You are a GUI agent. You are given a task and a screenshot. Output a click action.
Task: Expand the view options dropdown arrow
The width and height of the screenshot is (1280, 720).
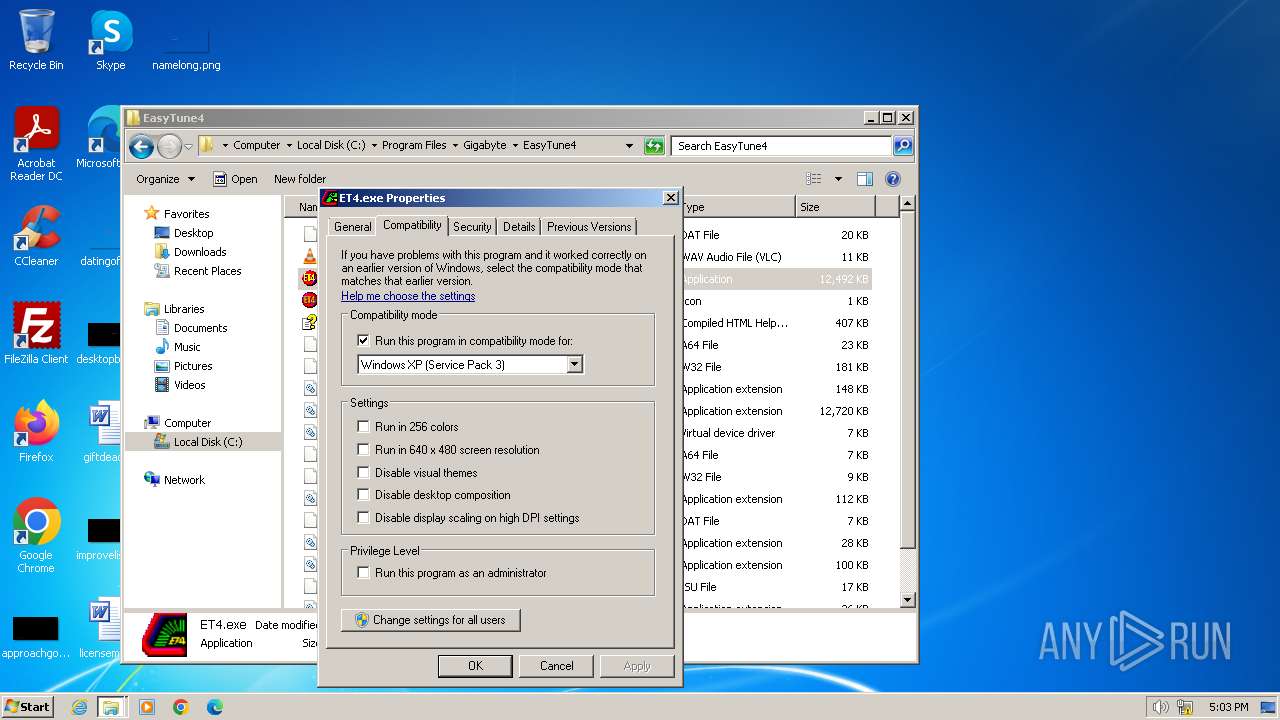pyautogui.click(x=838, y=179)
